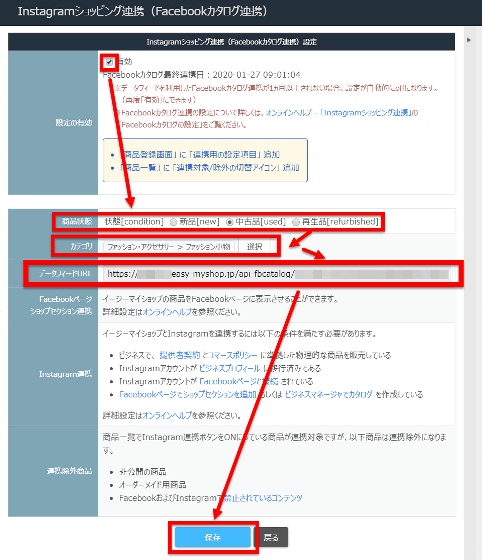Click the data feed URL input field
482x560 pixels.
pos(276,274)
